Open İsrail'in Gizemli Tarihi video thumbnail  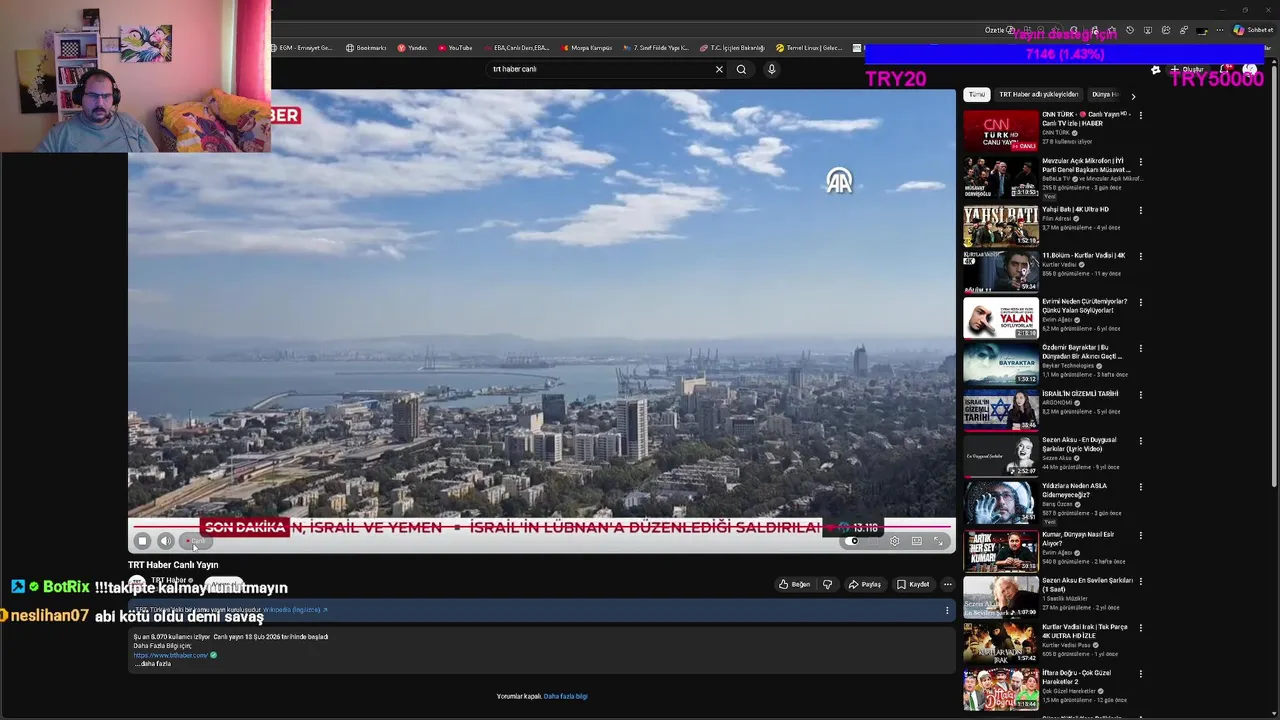point(1001,410)
